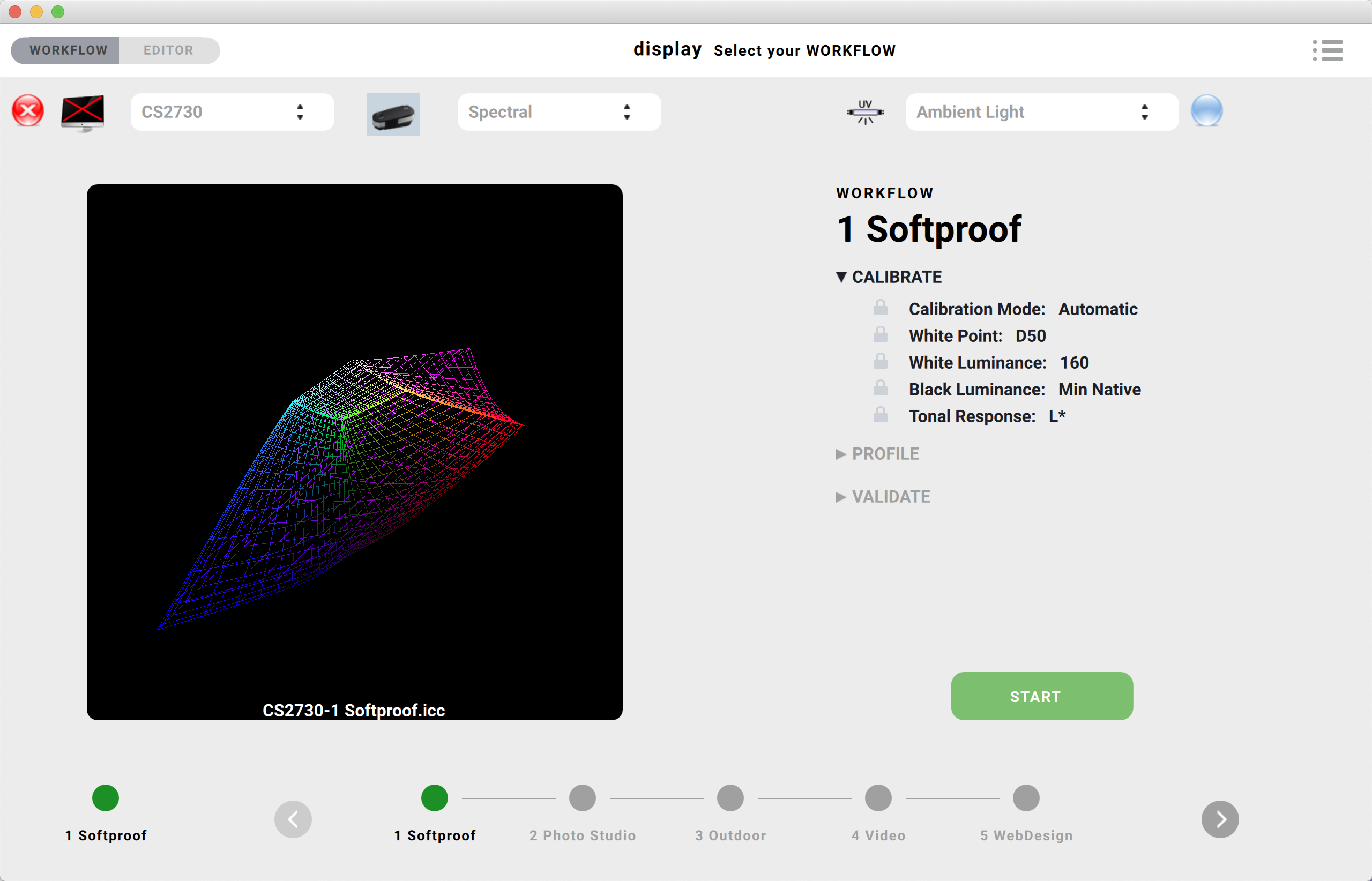Click the crossed-out monitor icon

(83, 113)
